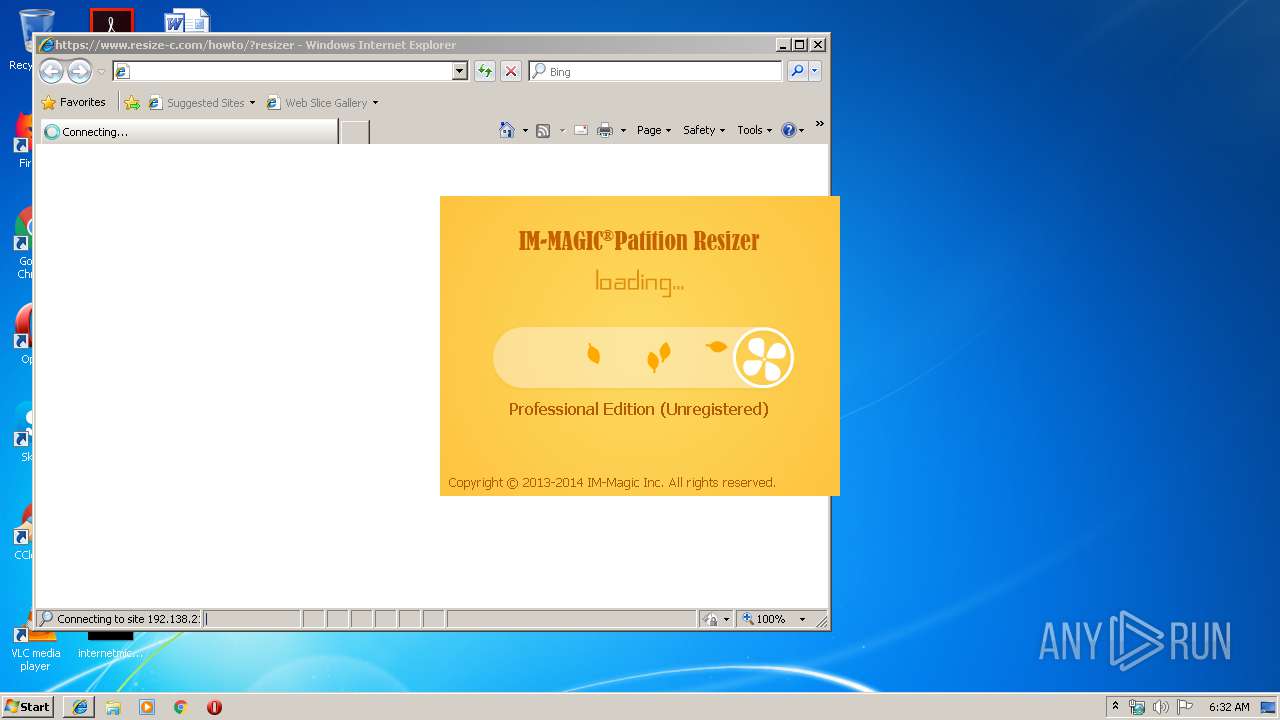Open the Tools menu
The height and width of the screenshot is (720, 1280).
point(755,130)
